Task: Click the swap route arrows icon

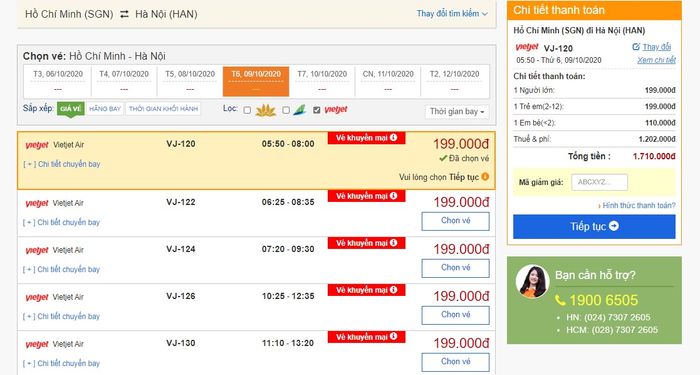Action: coord(125,14)
